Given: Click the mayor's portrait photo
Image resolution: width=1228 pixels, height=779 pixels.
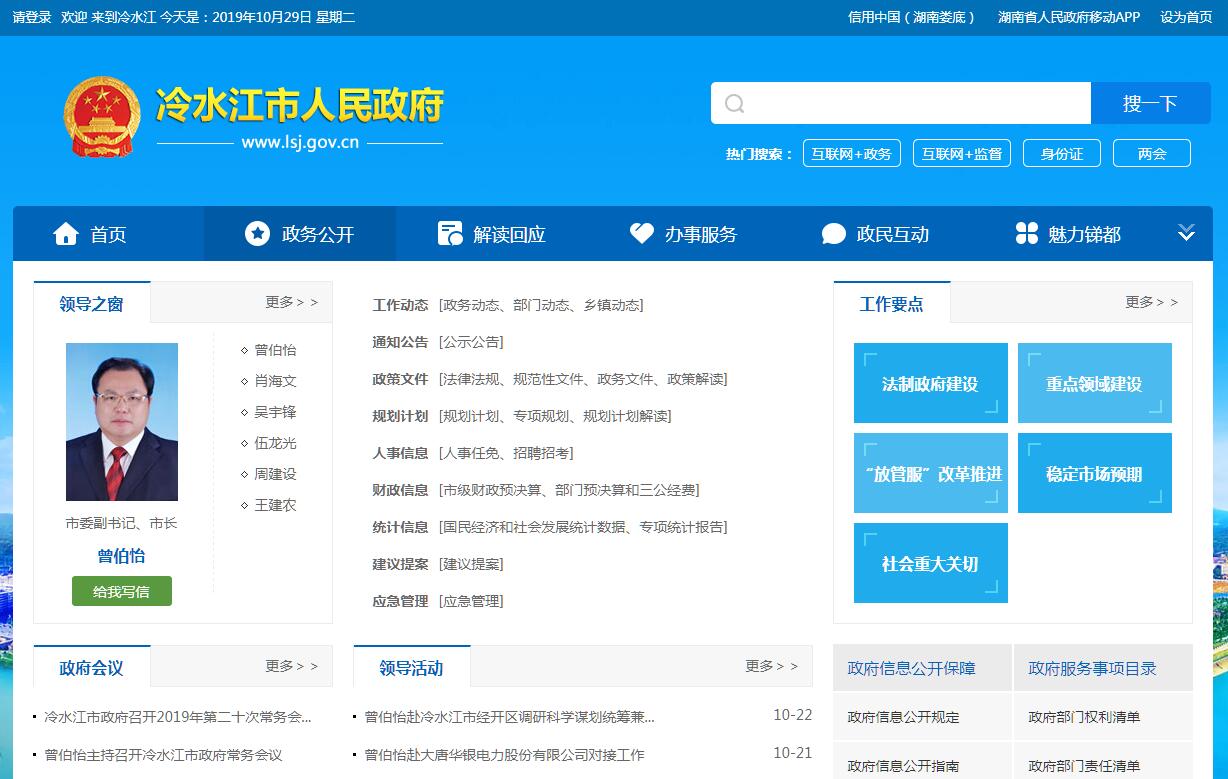Looking at the screenshot, I should click(122, 422).
